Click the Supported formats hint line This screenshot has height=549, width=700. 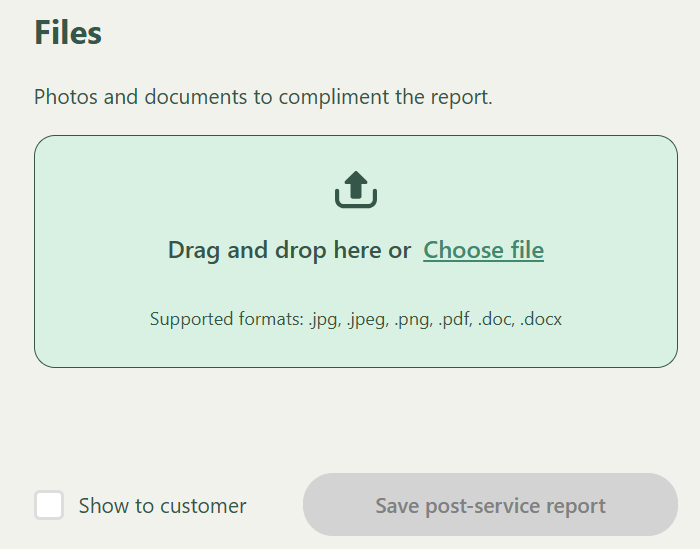click(x=356, y=319)
